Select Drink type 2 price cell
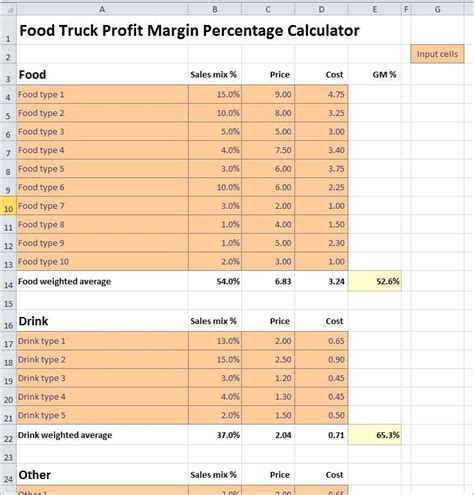Screen dimensions: 474x495 [x=268, y=360]
